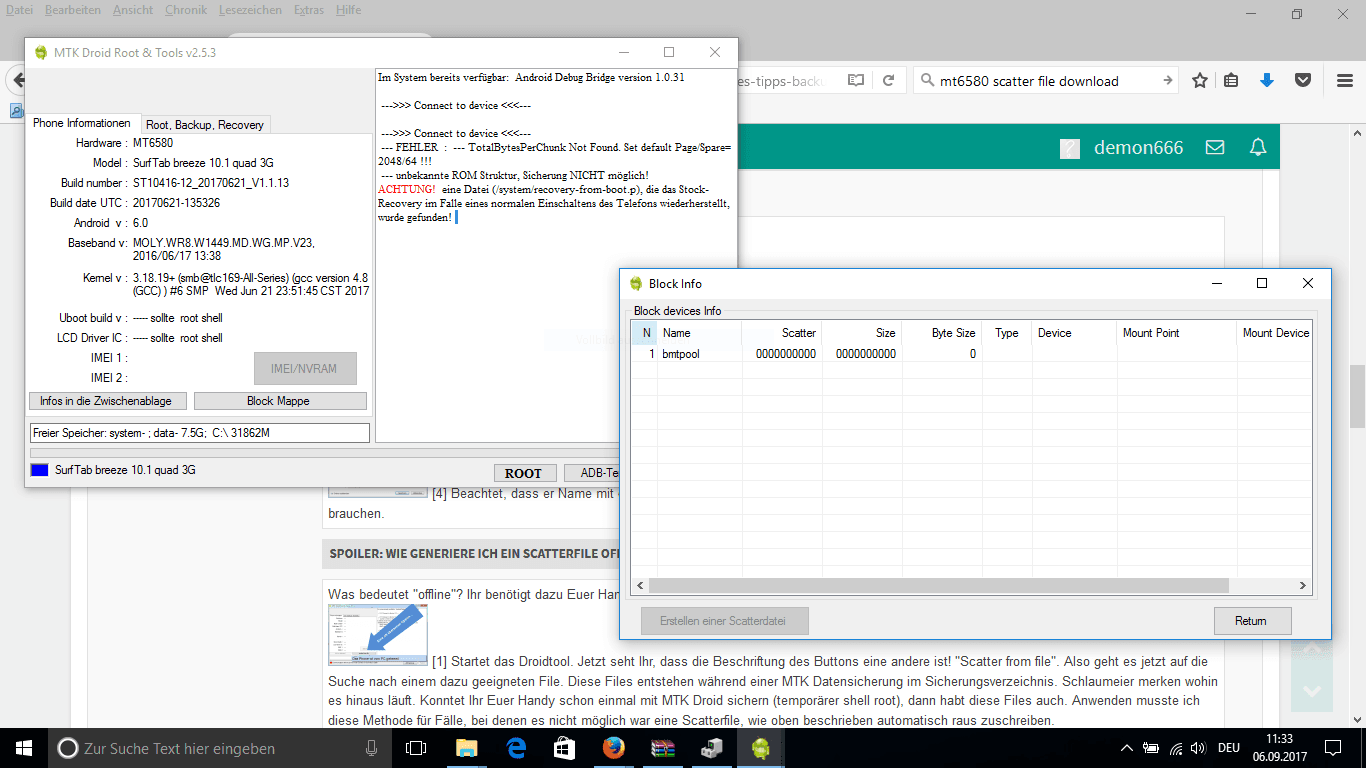
Task: Launch Edge from taskbar
Action: (516, 748)
